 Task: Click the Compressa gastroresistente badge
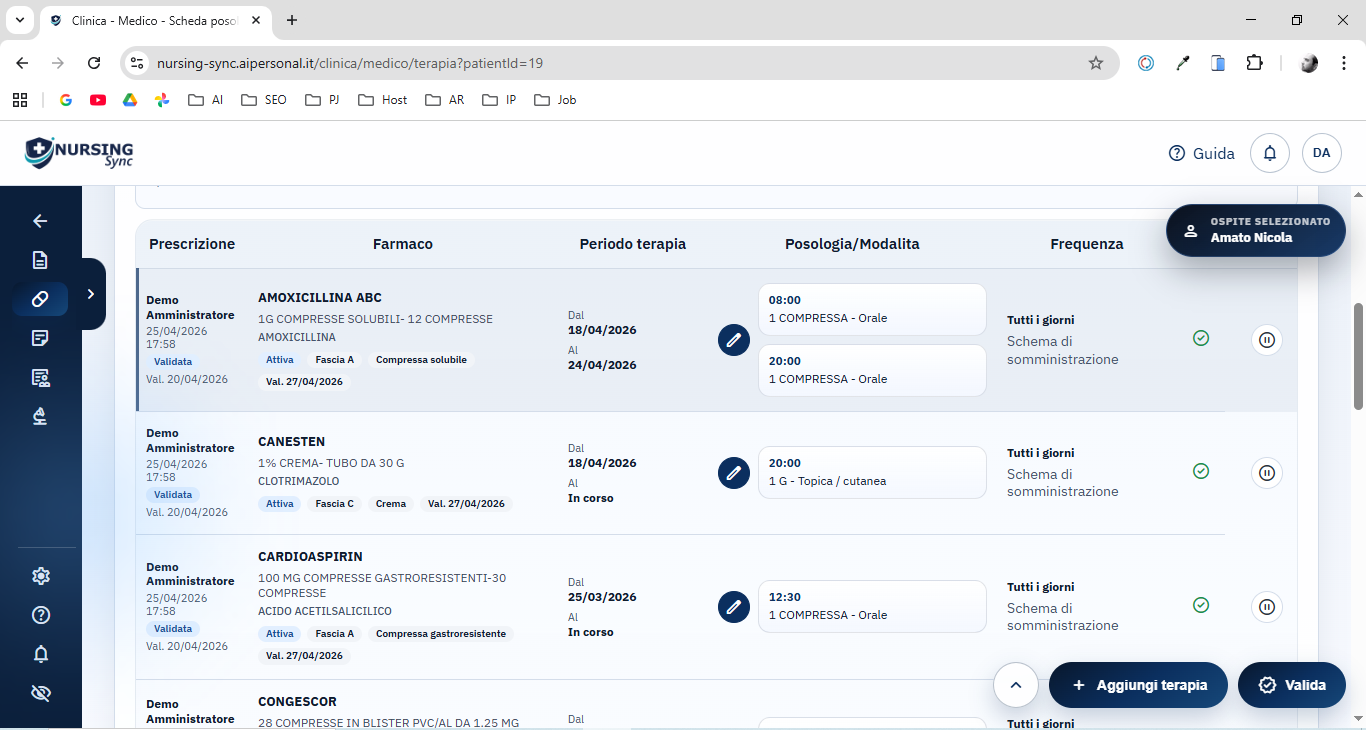(x=441, y=634)
